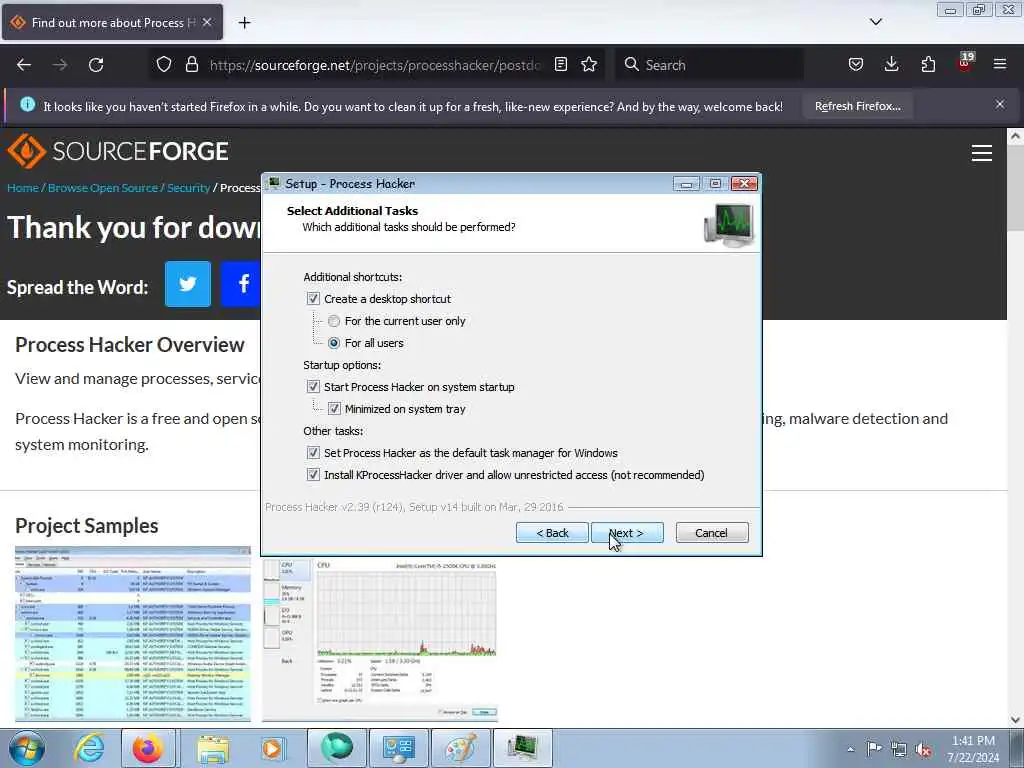Viewport: 1024px width, 768px height.
Task: Click the SourceForge logo
Action: 118,151
